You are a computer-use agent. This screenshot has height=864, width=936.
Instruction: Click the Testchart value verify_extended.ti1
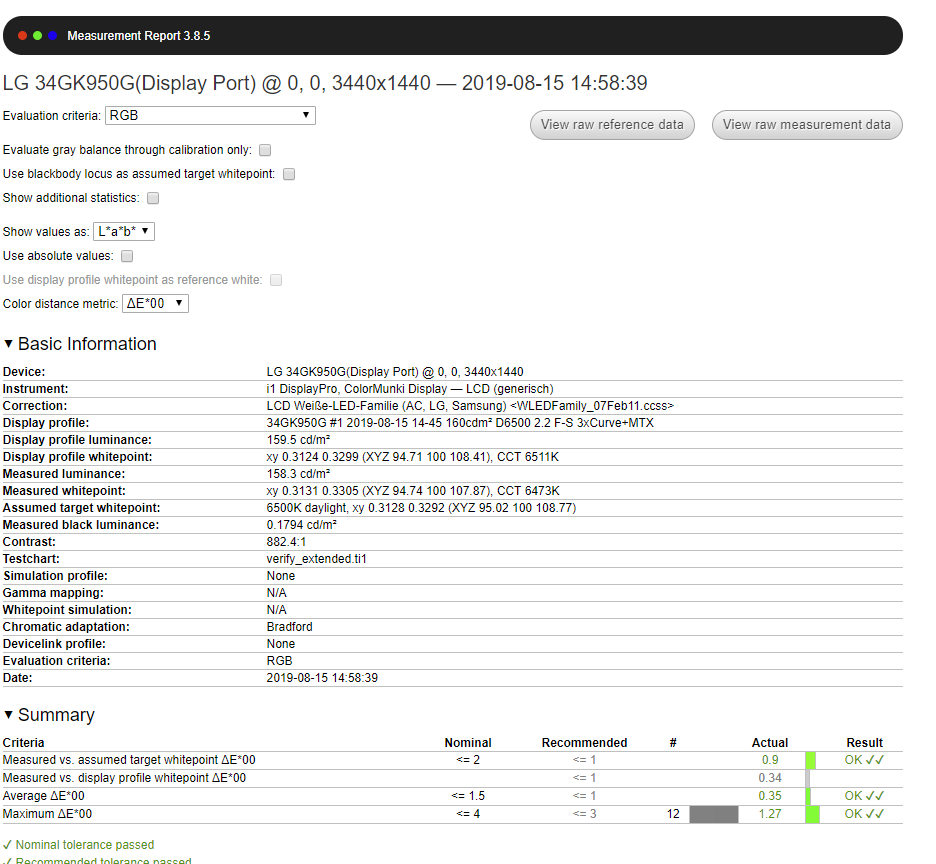pos(316,559)
